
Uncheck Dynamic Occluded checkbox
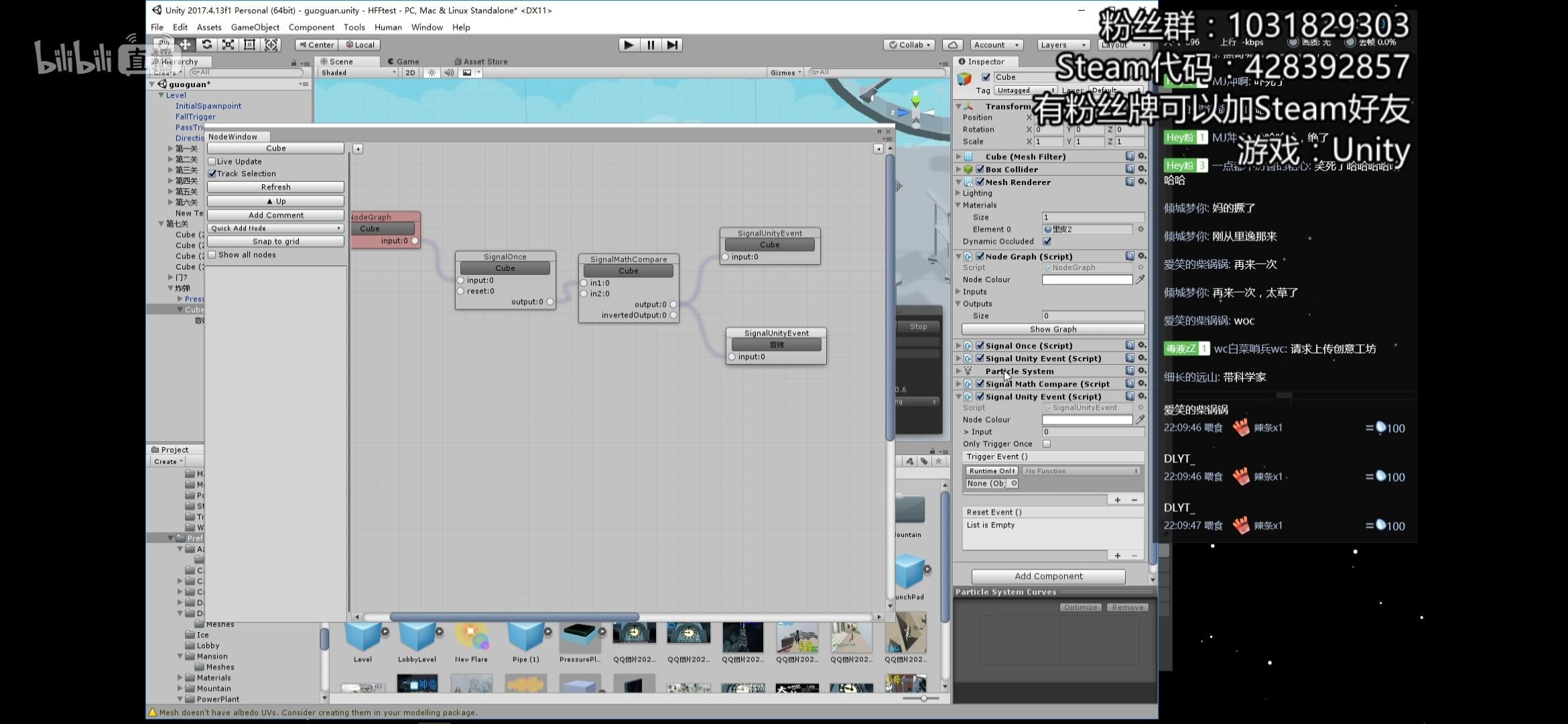tap(1047, 241)
